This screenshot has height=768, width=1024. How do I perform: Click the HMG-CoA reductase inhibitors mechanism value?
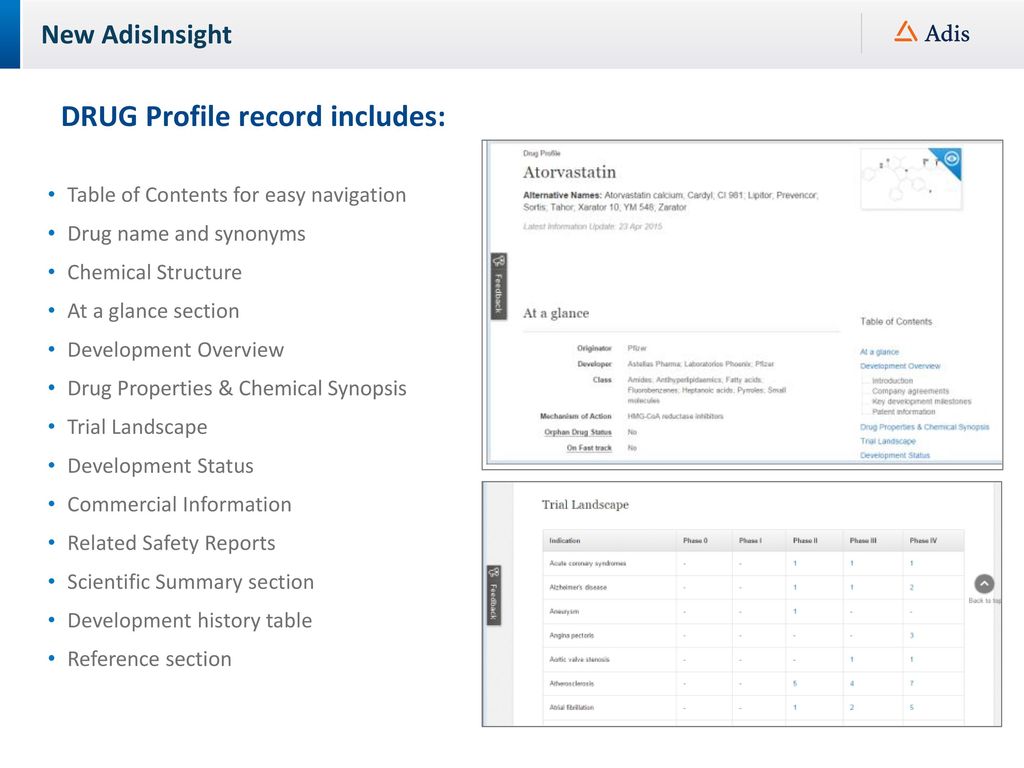(675, 416)
